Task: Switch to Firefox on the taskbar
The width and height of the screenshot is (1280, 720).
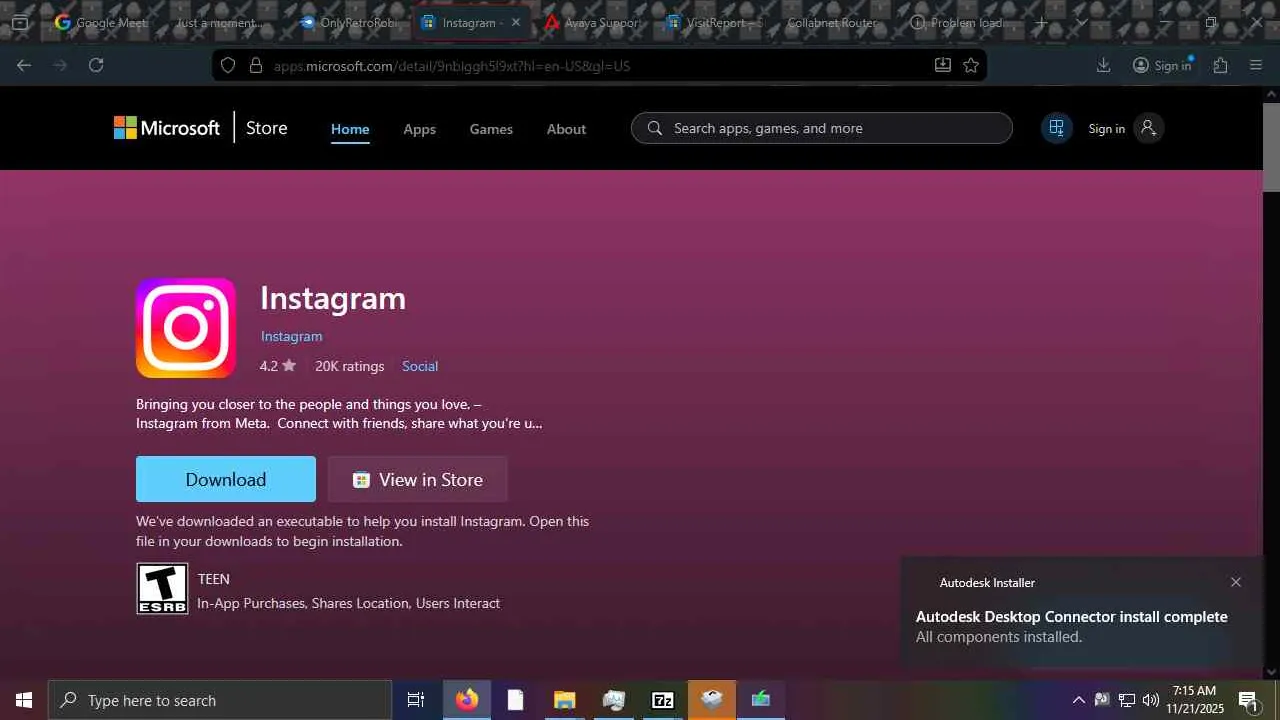Action: click(x=467, y=700)
